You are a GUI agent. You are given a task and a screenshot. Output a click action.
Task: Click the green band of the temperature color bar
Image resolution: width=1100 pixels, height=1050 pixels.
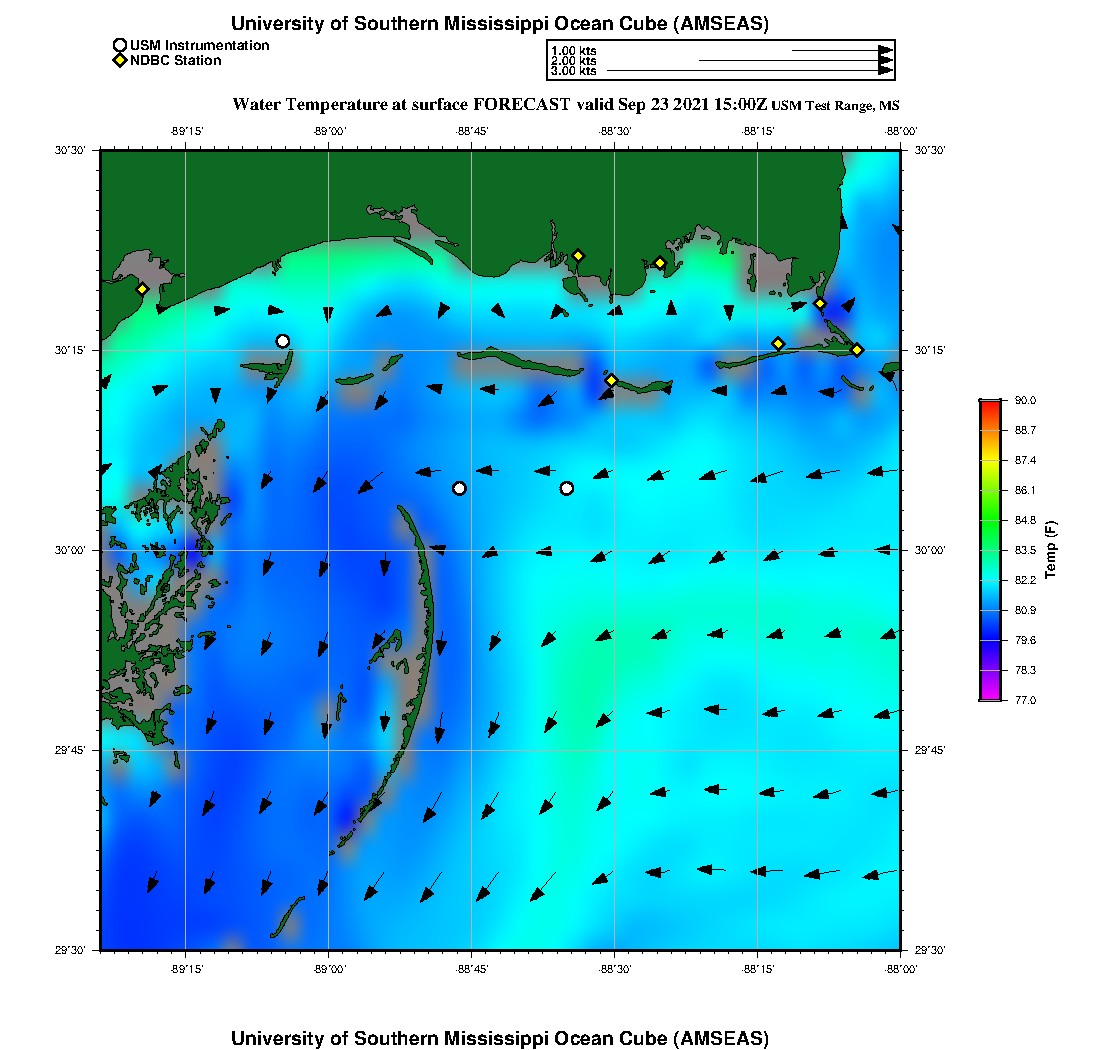[991, 519]
